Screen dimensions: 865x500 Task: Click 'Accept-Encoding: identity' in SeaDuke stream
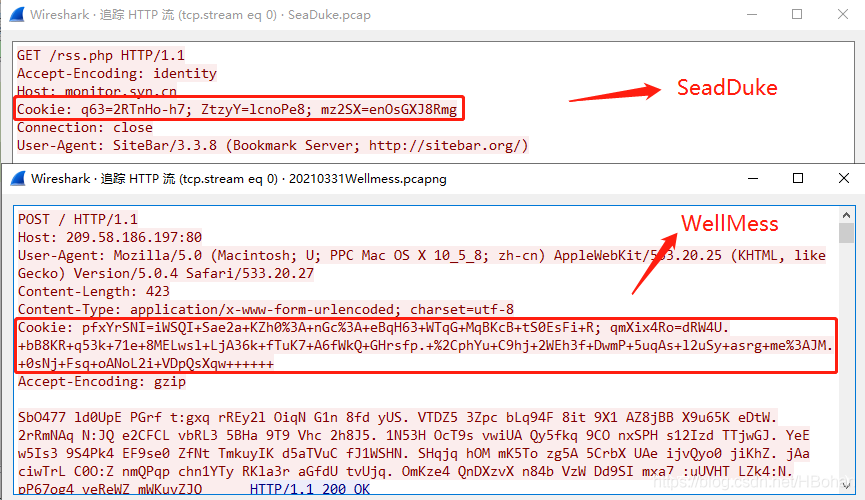click(x=116, y=73)
